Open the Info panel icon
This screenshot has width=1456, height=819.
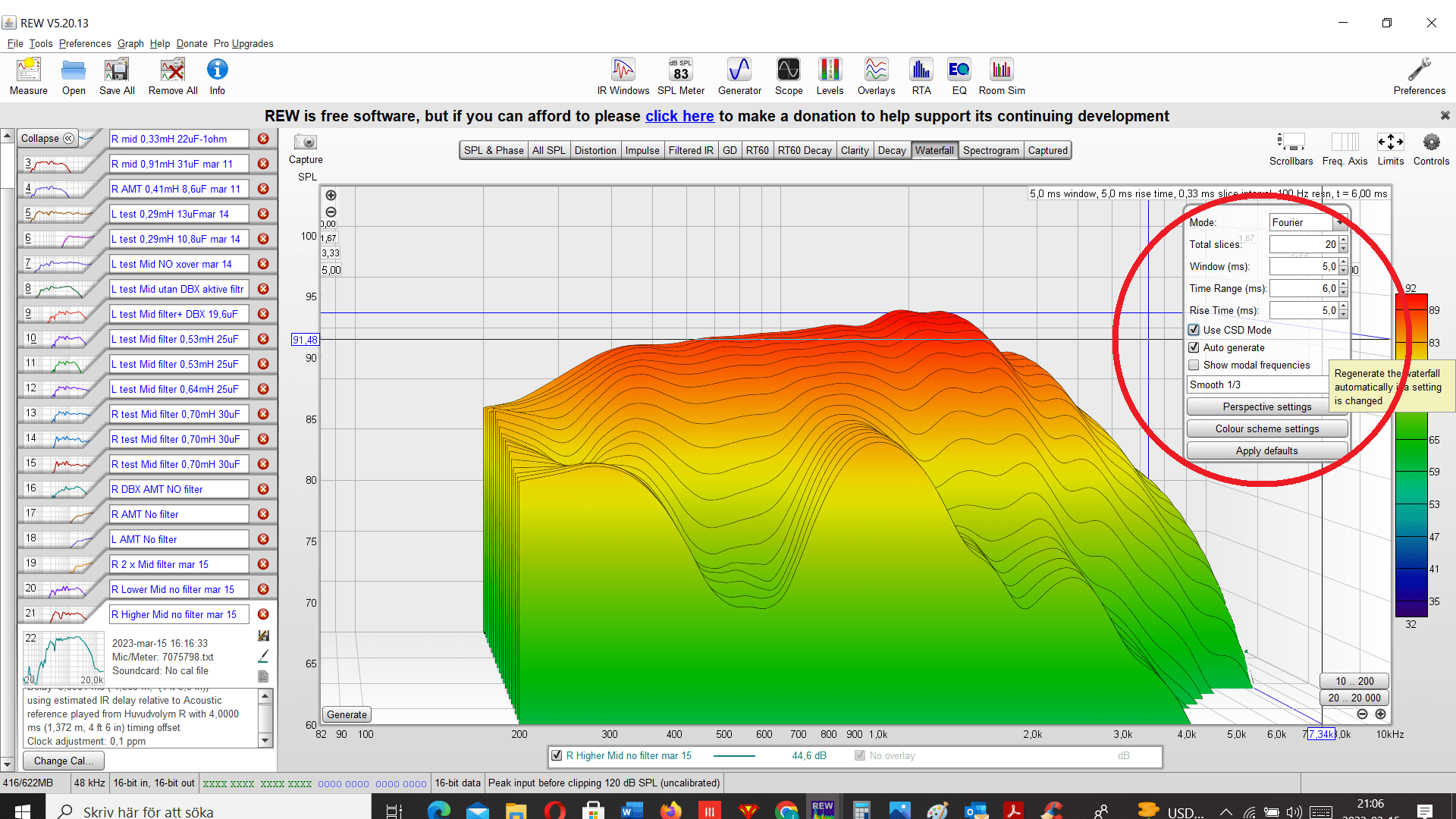point(218,77)
